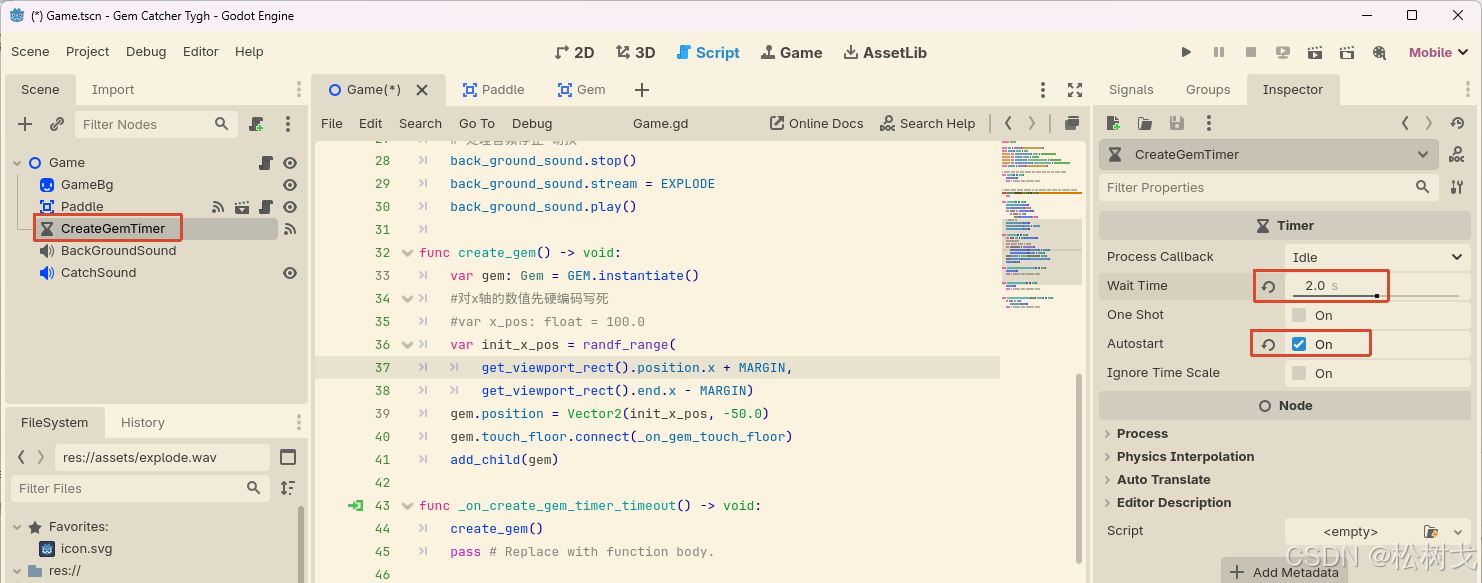The width and height of the screenshot is (1482, 583).
Task: Attach a script via scroll-plus icon
Action: [257, 124]
